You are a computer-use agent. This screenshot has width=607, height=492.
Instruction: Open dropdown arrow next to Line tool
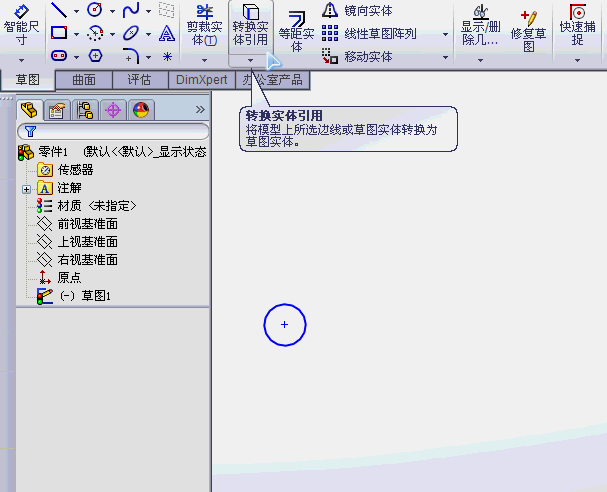[x=76, y=11]
